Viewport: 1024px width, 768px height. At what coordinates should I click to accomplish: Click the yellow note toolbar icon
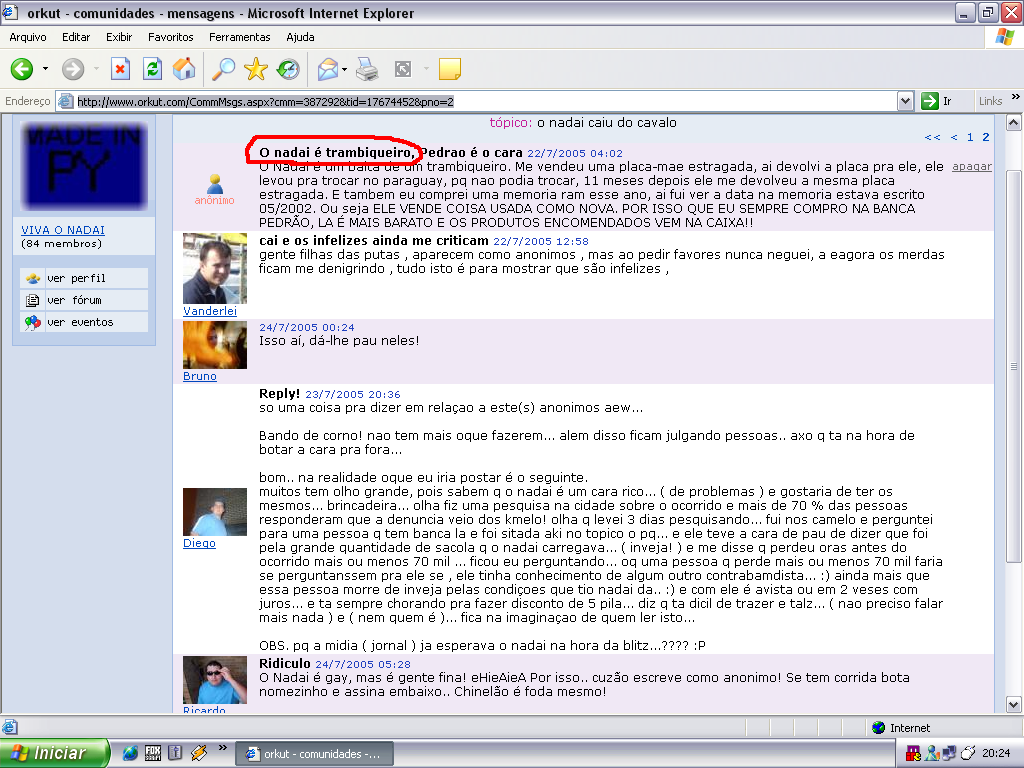450,69
